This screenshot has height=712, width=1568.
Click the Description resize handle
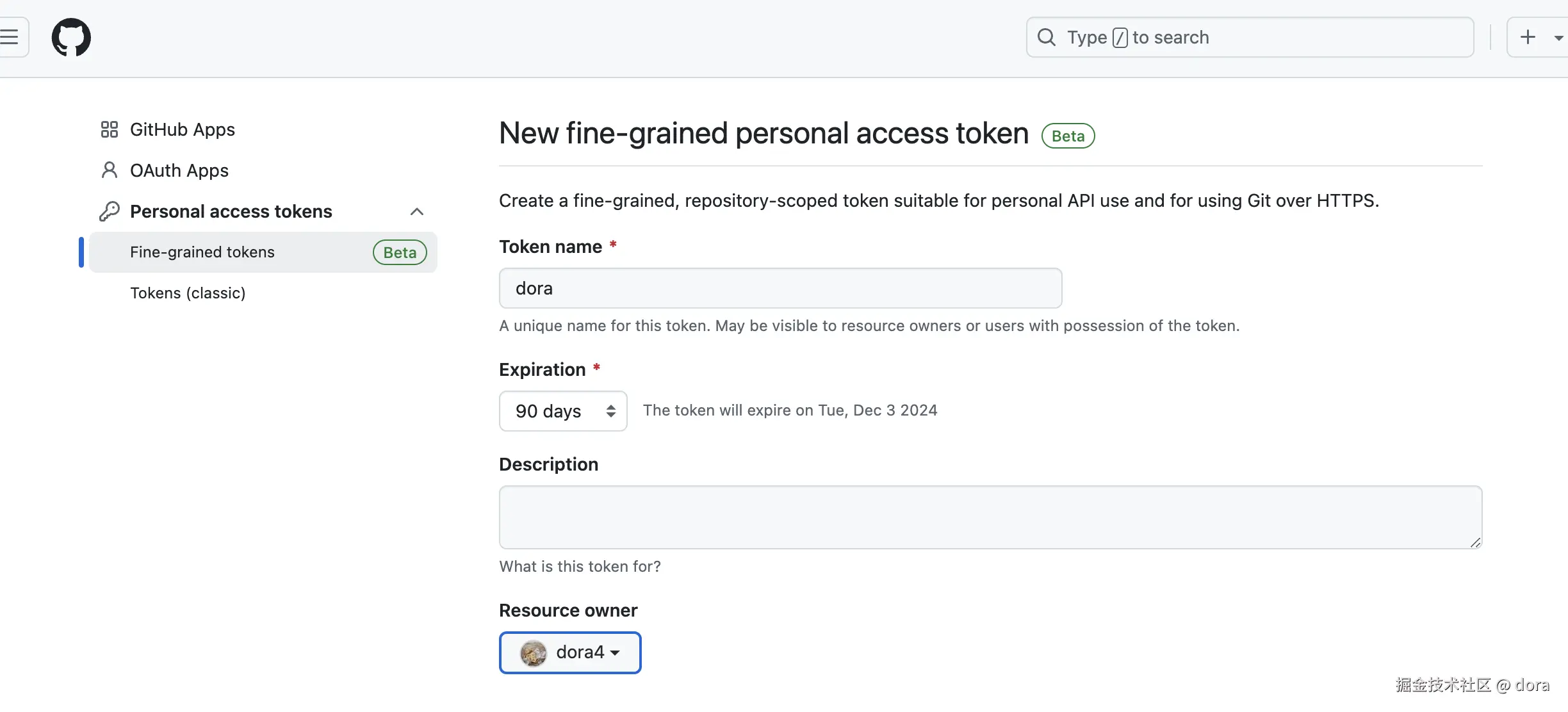point(1475,542)
